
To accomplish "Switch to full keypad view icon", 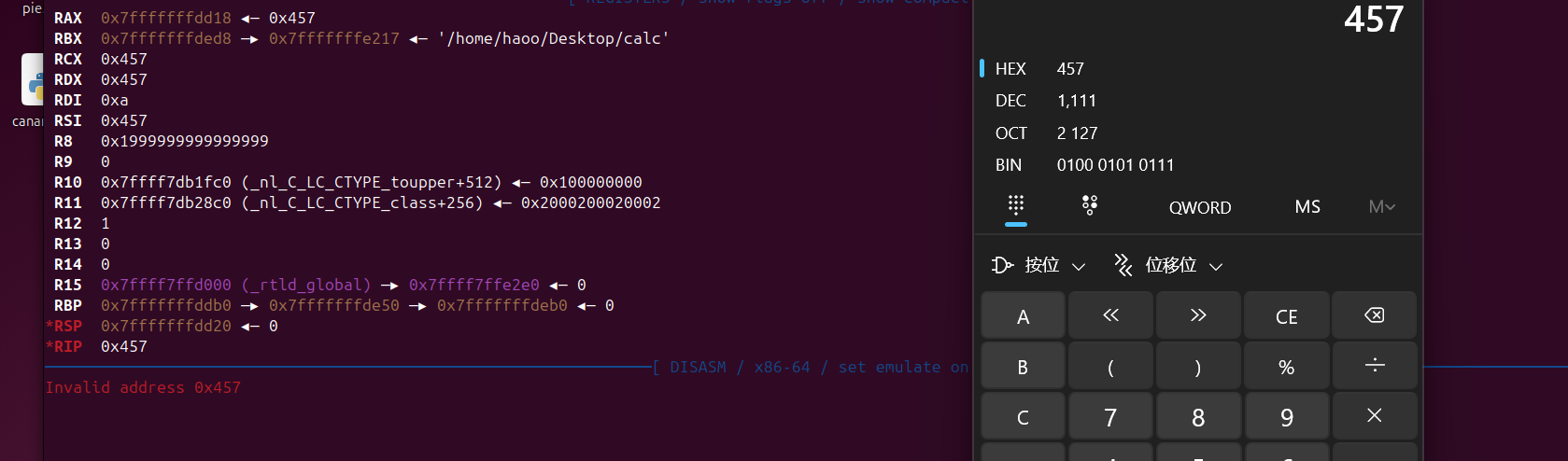I will [x=1016, y=206].
